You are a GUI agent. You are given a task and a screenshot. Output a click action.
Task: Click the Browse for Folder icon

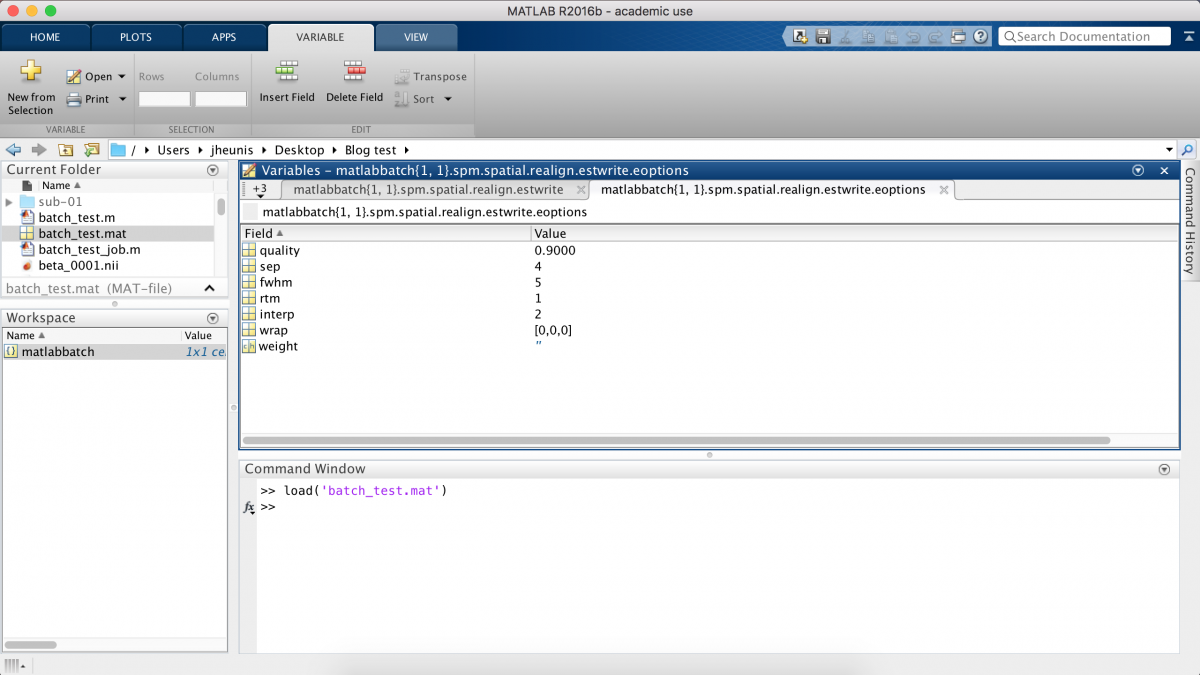tap(92, 150)
